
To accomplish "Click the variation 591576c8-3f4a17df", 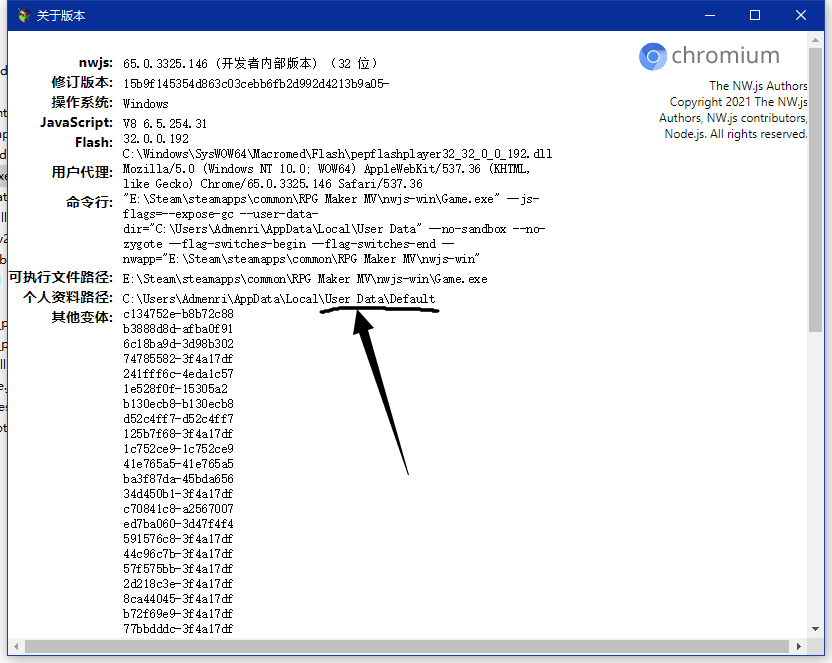I will (178, 539).
